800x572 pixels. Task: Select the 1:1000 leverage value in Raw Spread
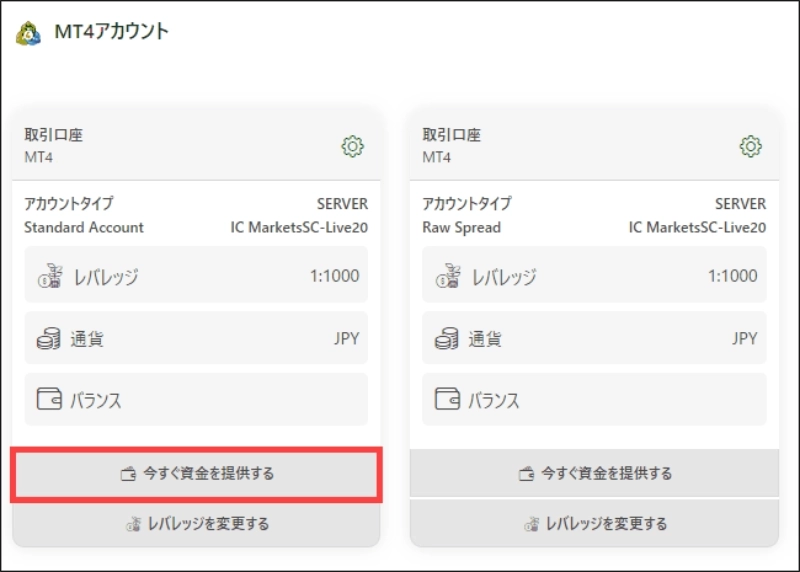point(732,276)
